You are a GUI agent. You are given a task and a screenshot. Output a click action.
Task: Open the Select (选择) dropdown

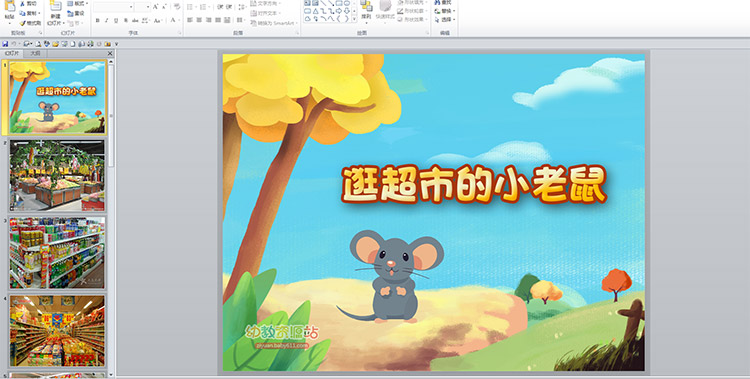click(x=445, y=20)
